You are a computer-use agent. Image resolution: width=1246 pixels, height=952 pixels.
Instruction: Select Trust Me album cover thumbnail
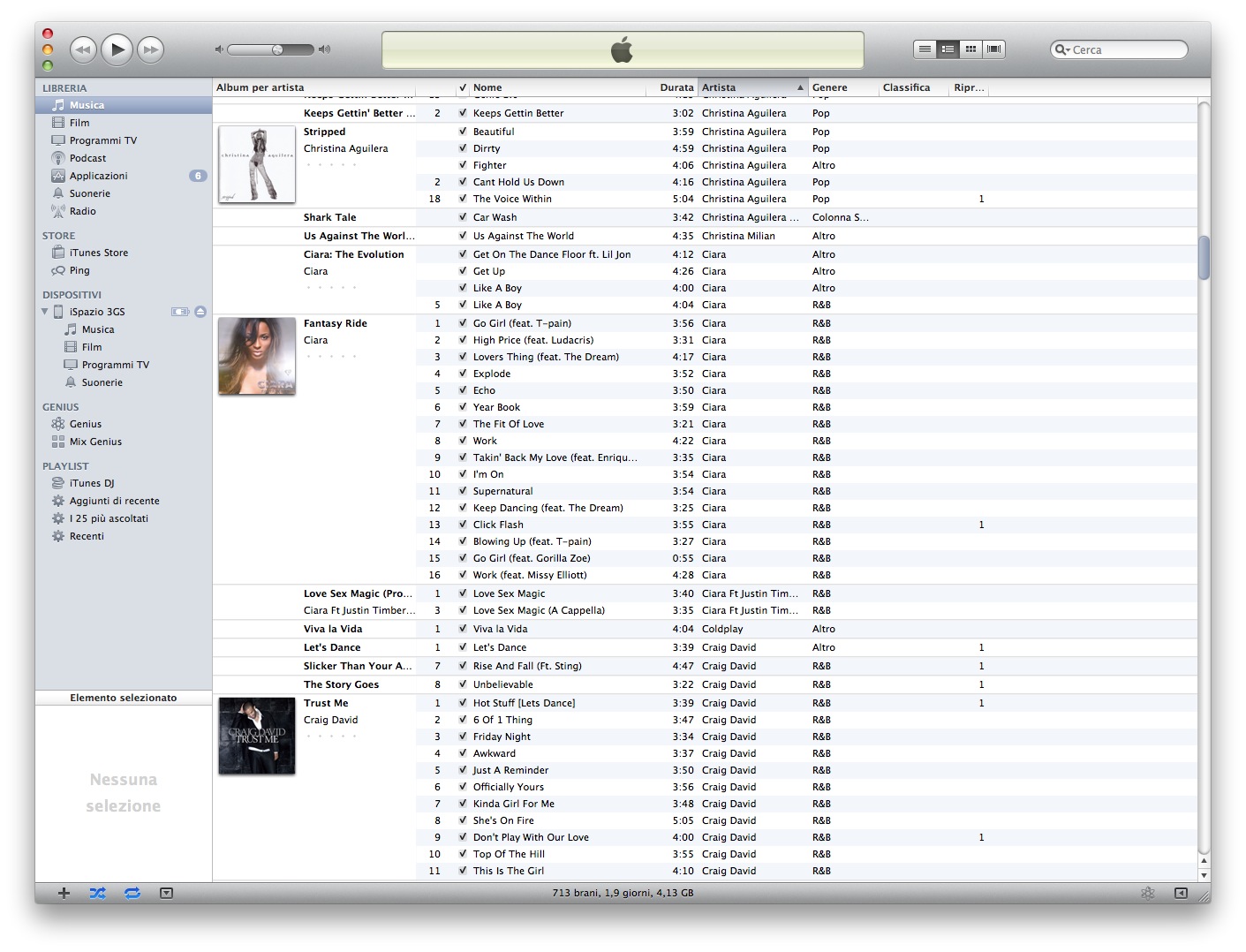coord(257,737)
